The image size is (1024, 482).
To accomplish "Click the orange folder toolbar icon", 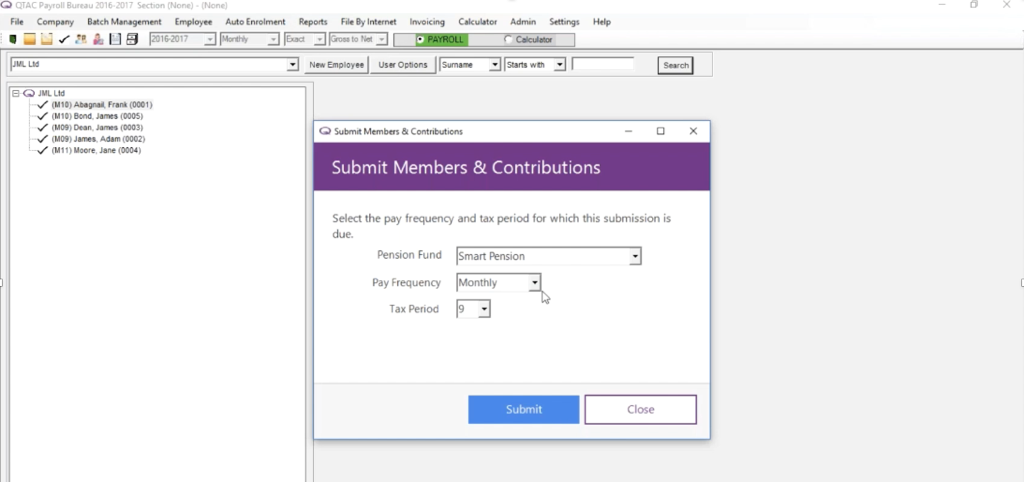I will (29, 39).
